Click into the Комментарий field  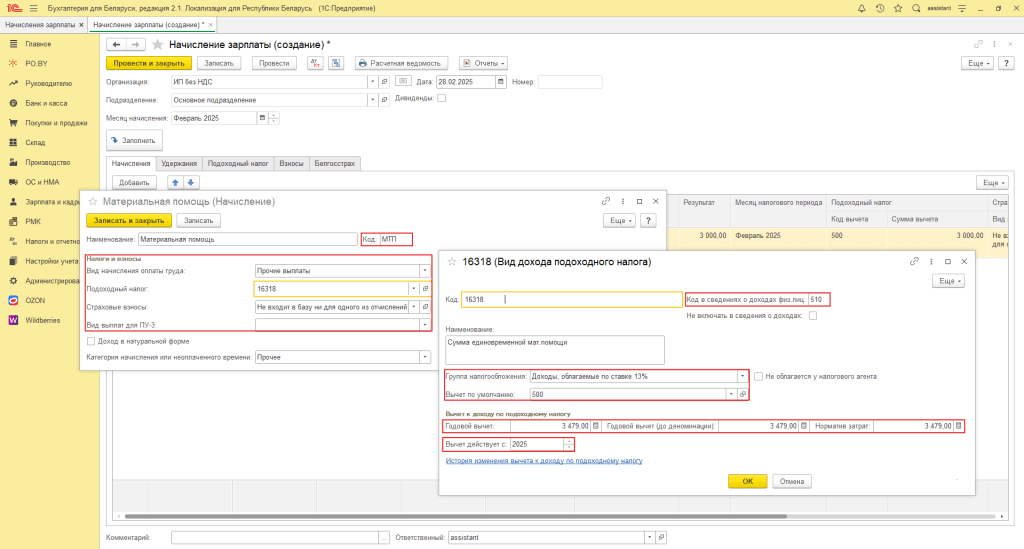point(275,537)
